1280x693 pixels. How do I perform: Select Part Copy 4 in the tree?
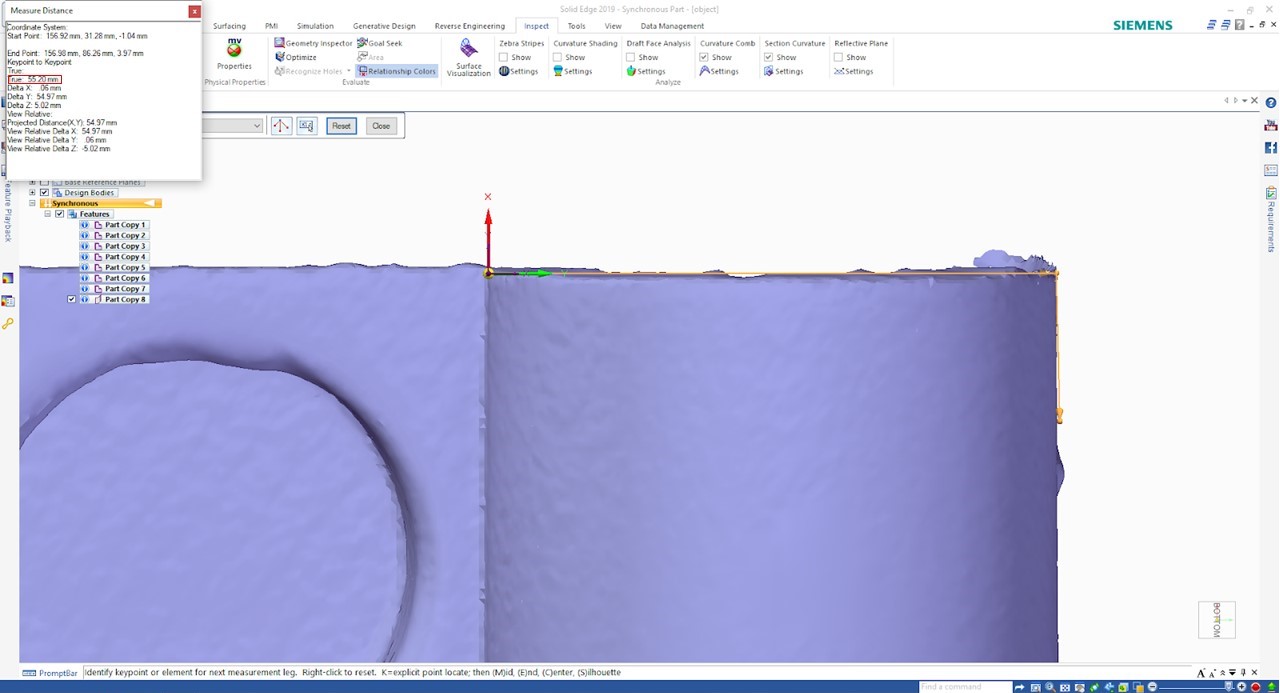click(x=125, y=257)
